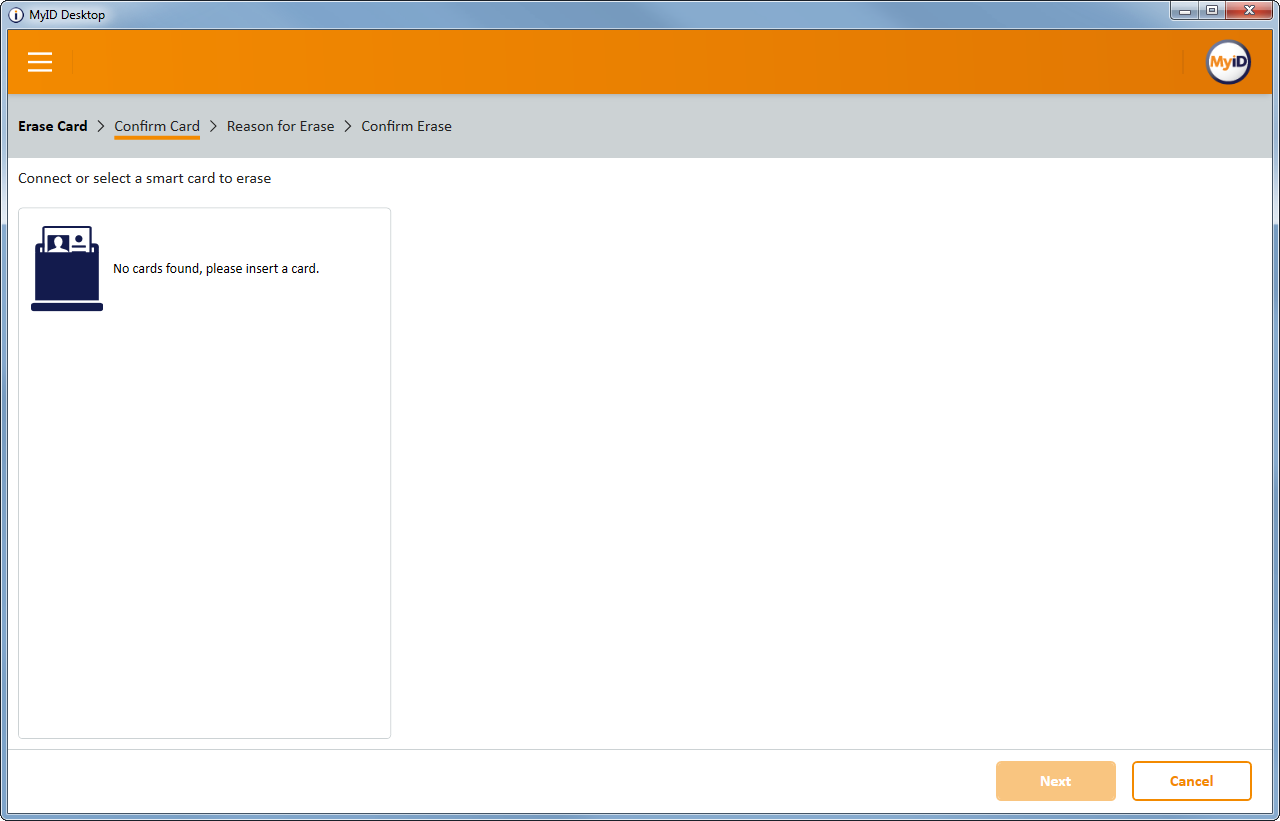The height and width of the screenshot is (821, 1280).
Task: Click the 'MyID Desktop' title bar text
Action: [x=67, y=15]
